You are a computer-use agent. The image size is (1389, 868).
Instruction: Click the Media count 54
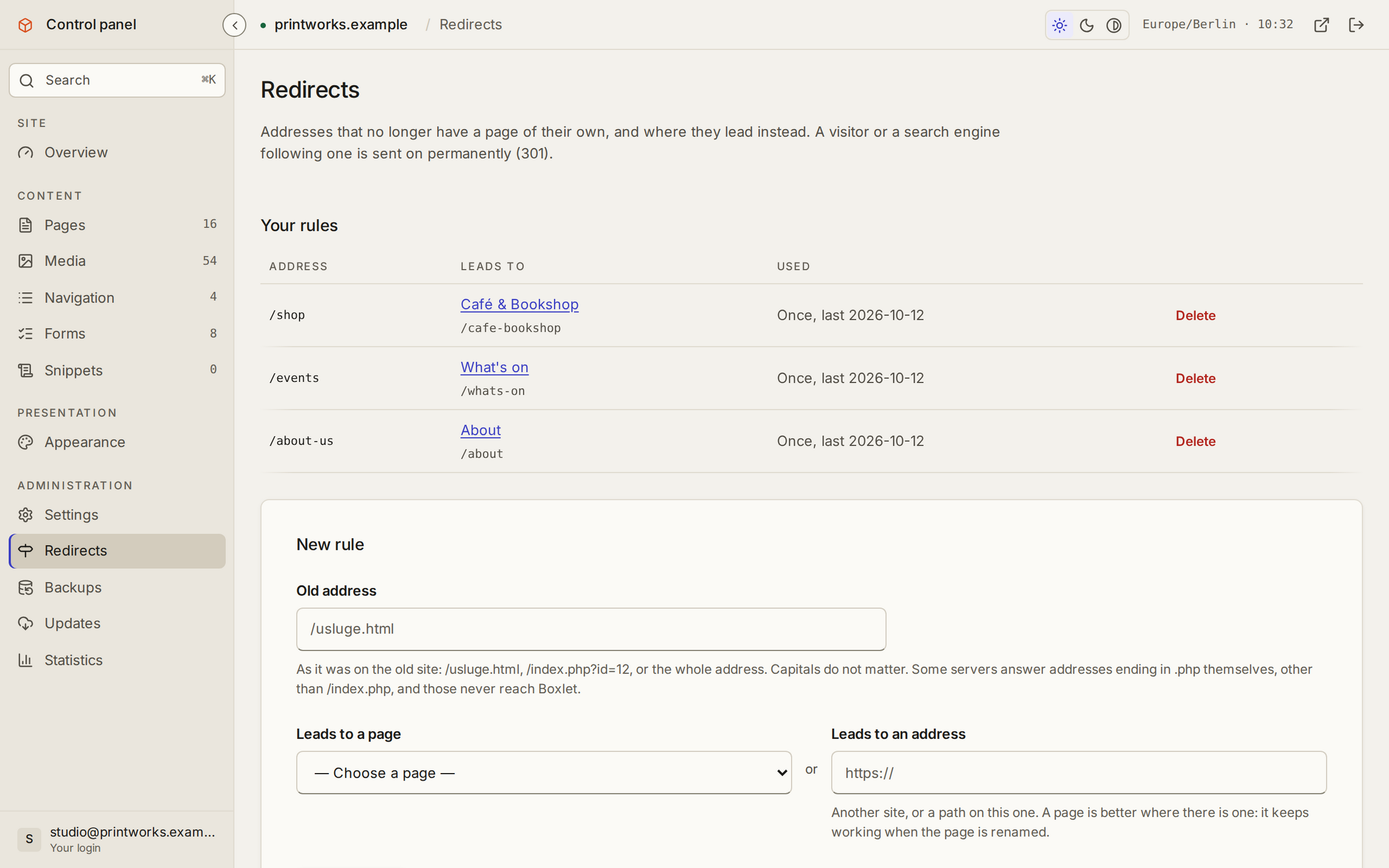[x=210, y=261]
